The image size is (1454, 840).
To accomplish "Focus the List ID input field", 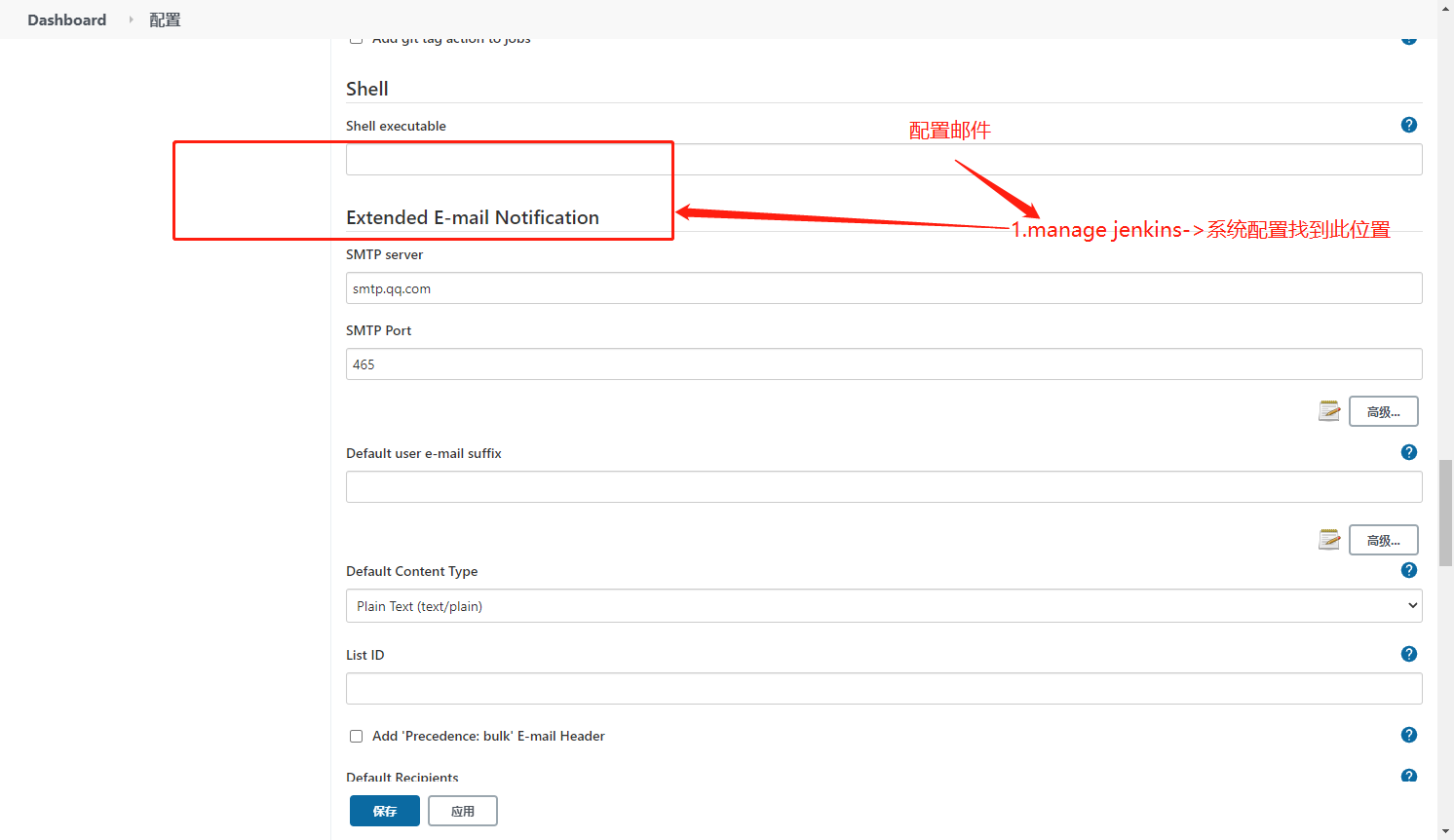I will (884, 689).
